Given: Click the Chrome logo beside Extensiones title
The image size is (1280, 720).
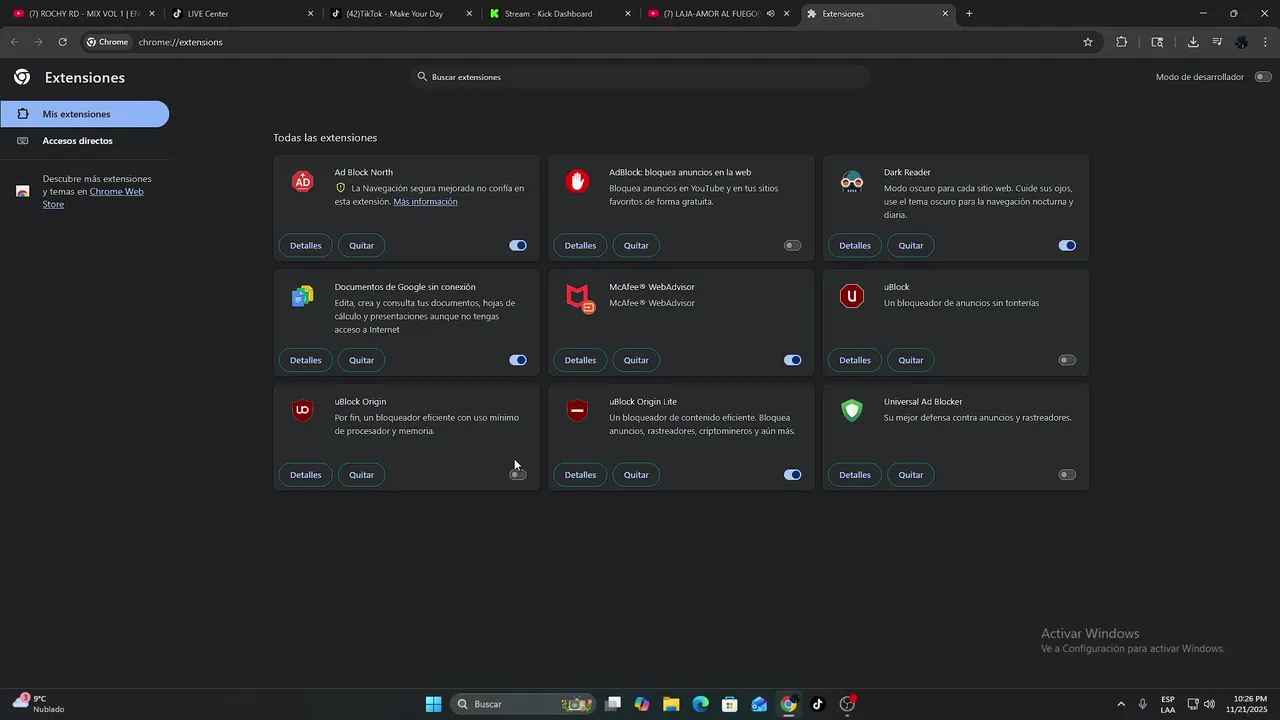Looking at the screenshot, I should (x=22, y=77).
